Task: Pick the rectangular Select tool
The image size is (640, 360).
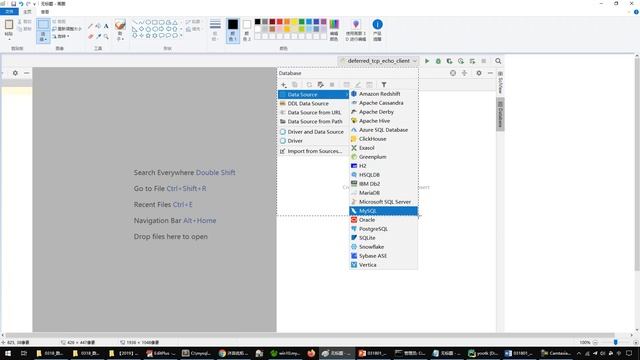Action: coord(43,24)
